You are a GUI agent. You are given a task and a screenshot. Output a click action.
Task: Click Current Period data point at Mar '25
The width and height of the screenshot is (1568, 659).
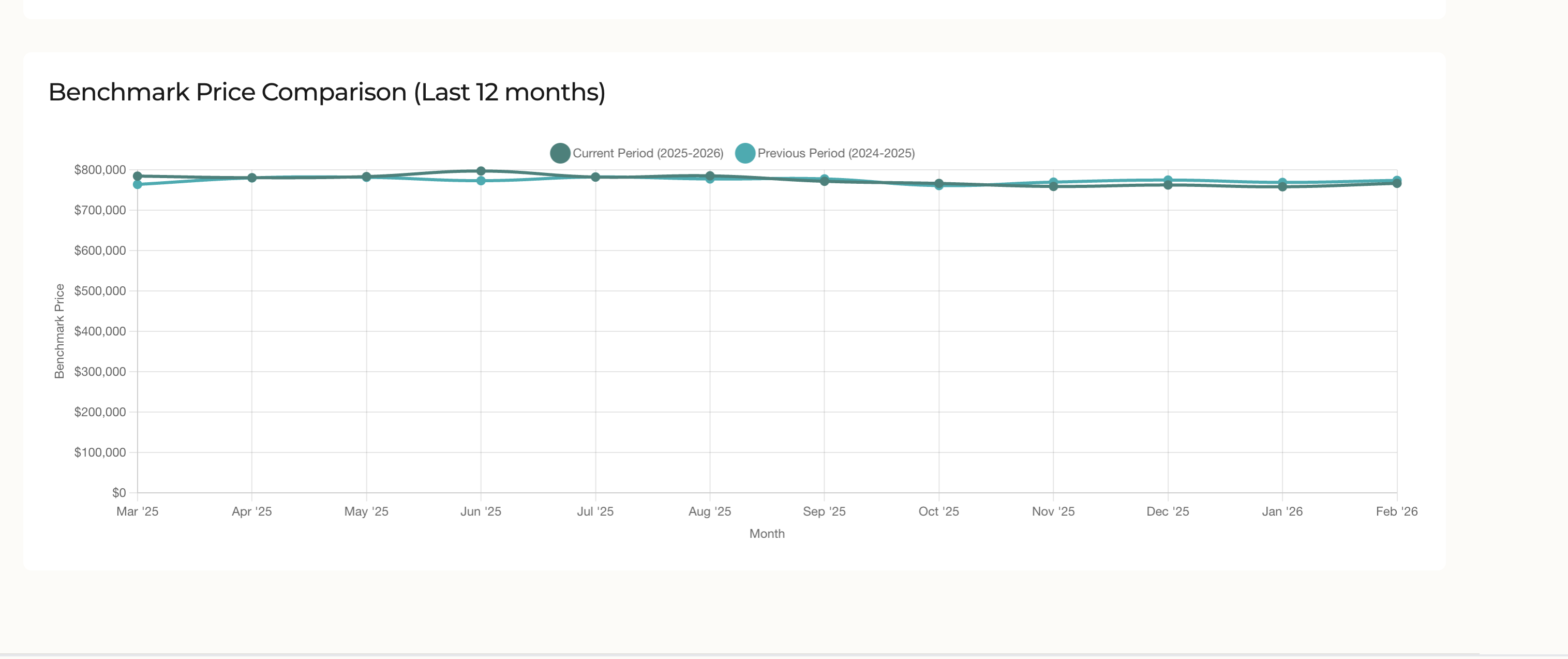click(x=138, y=176)
